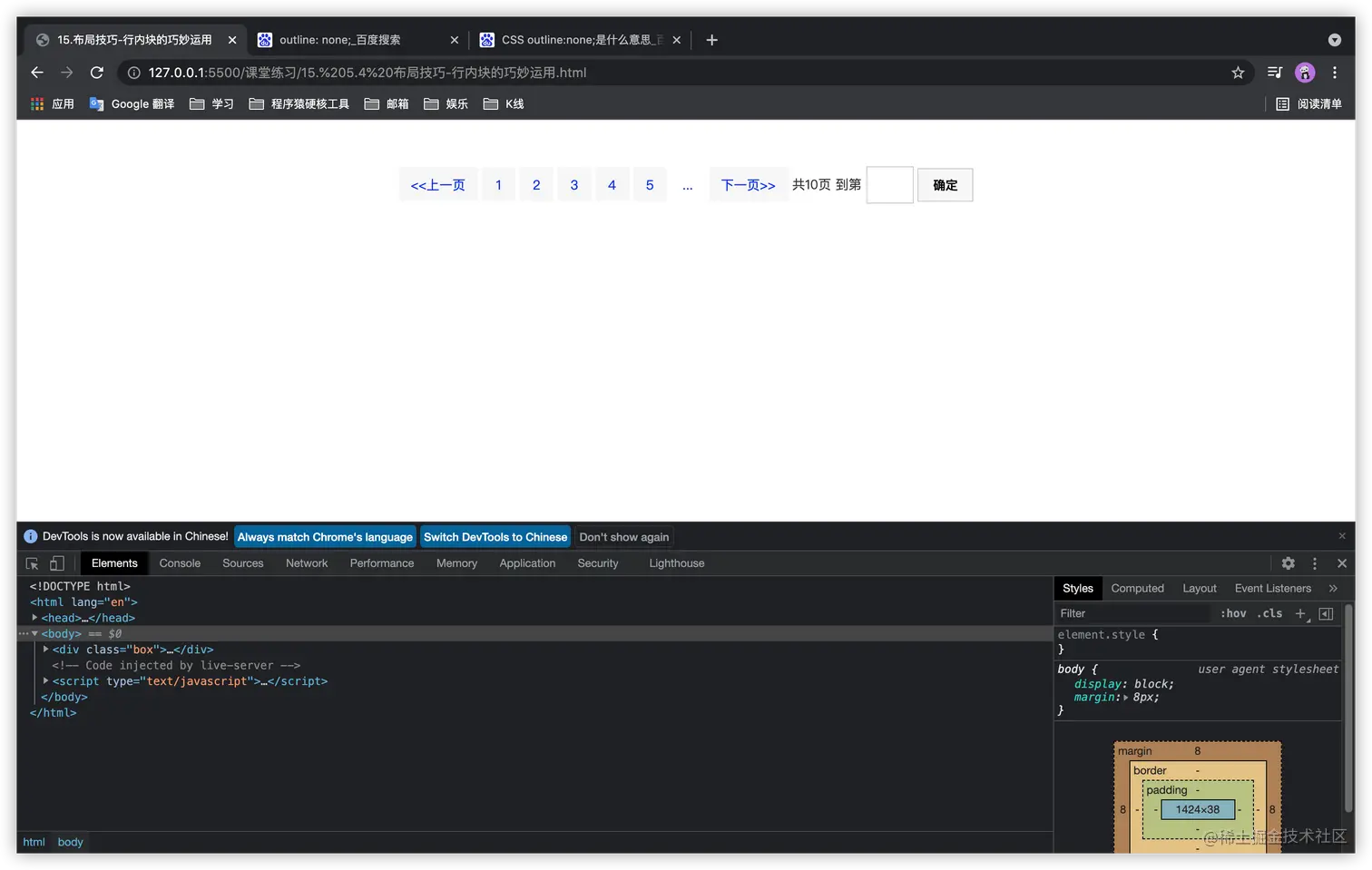Open the K线 bookmark folder
Viewport: 1372px width, 870px height.
point(504,104)
